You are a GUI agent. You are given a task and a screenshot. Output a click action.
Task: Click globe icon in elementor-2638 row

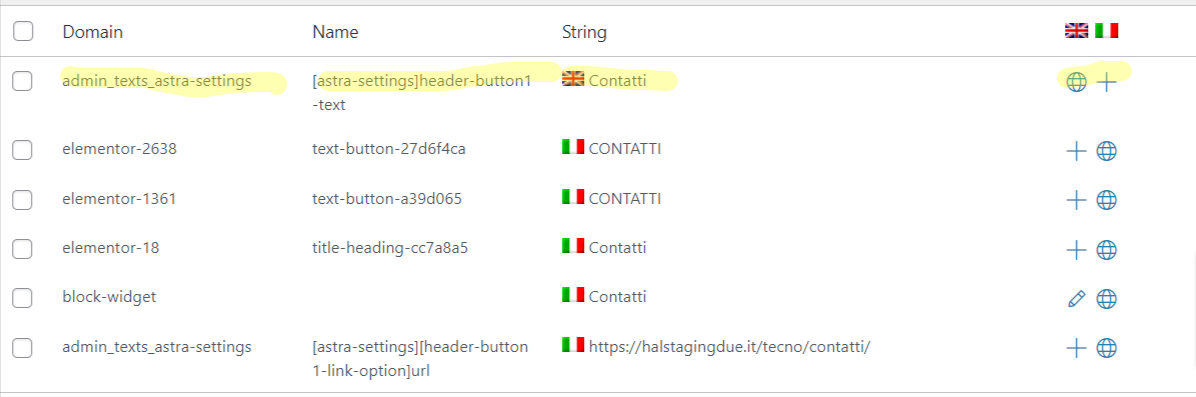pyautogui.click(x=1107, y=151)
